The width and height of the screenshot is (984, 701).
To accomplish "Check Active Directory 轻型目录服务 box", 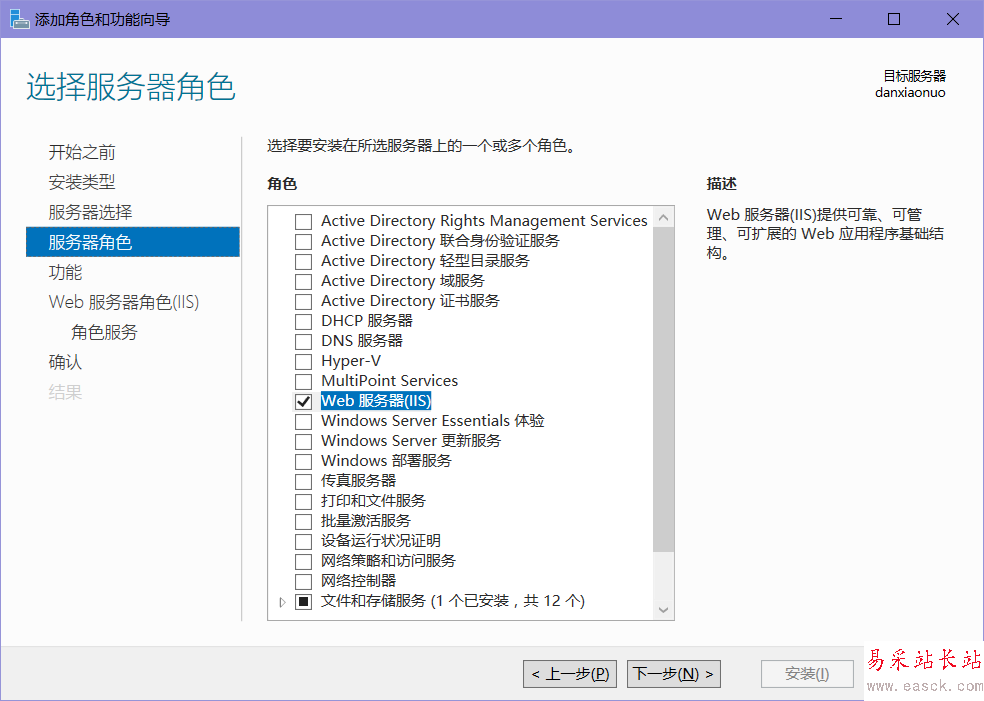I will pos(303,262).
